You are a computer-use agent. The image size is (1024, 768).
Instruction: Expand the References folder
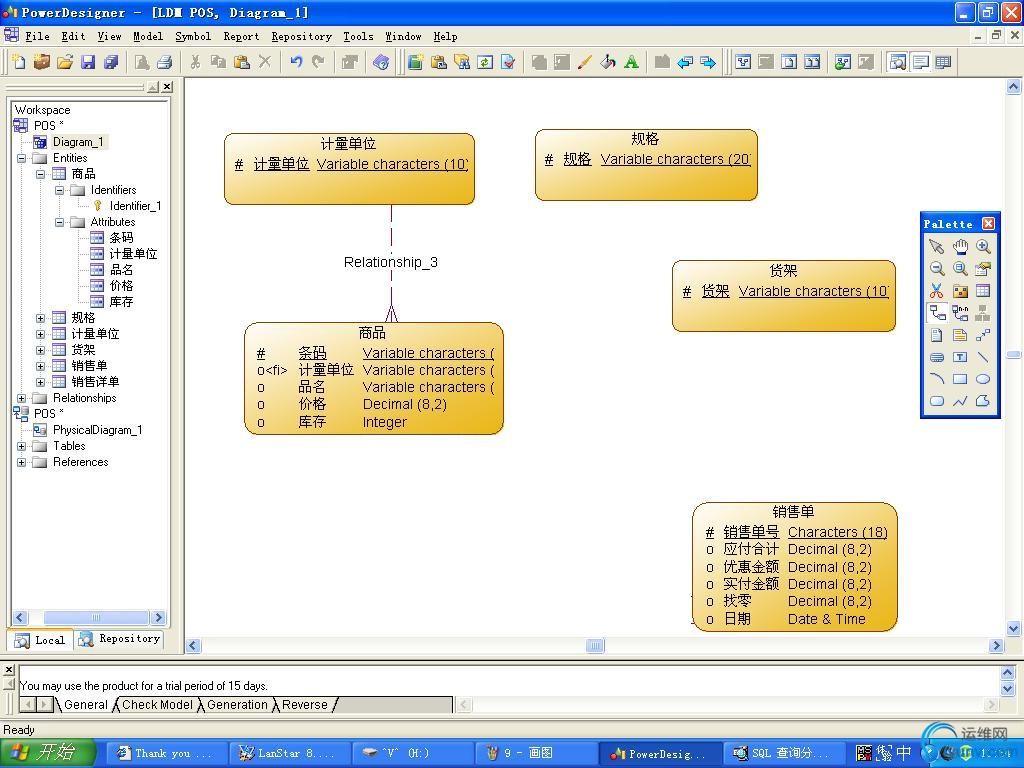[x=22, y=462]
